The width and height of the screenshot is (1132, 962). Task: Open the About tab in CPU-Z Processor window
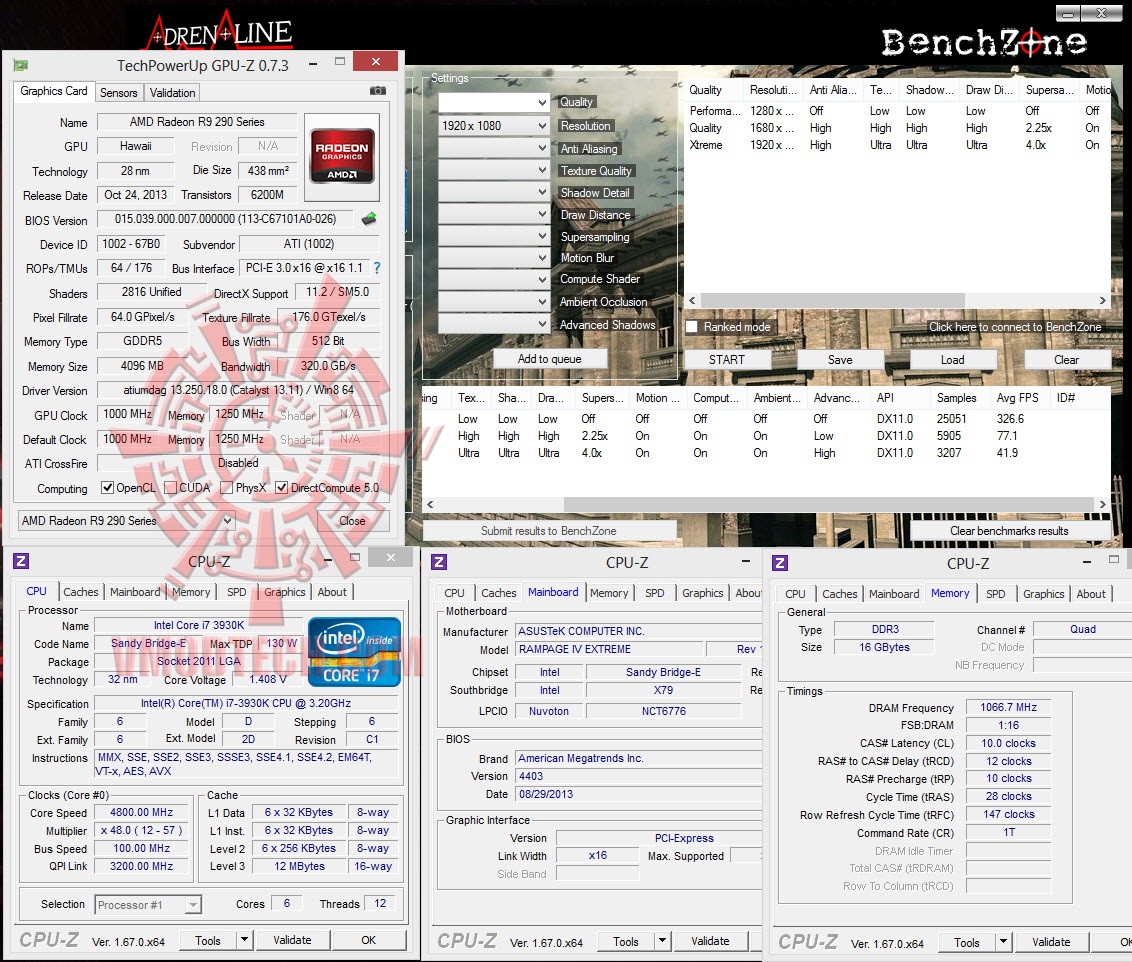click(x=332, y=592)
